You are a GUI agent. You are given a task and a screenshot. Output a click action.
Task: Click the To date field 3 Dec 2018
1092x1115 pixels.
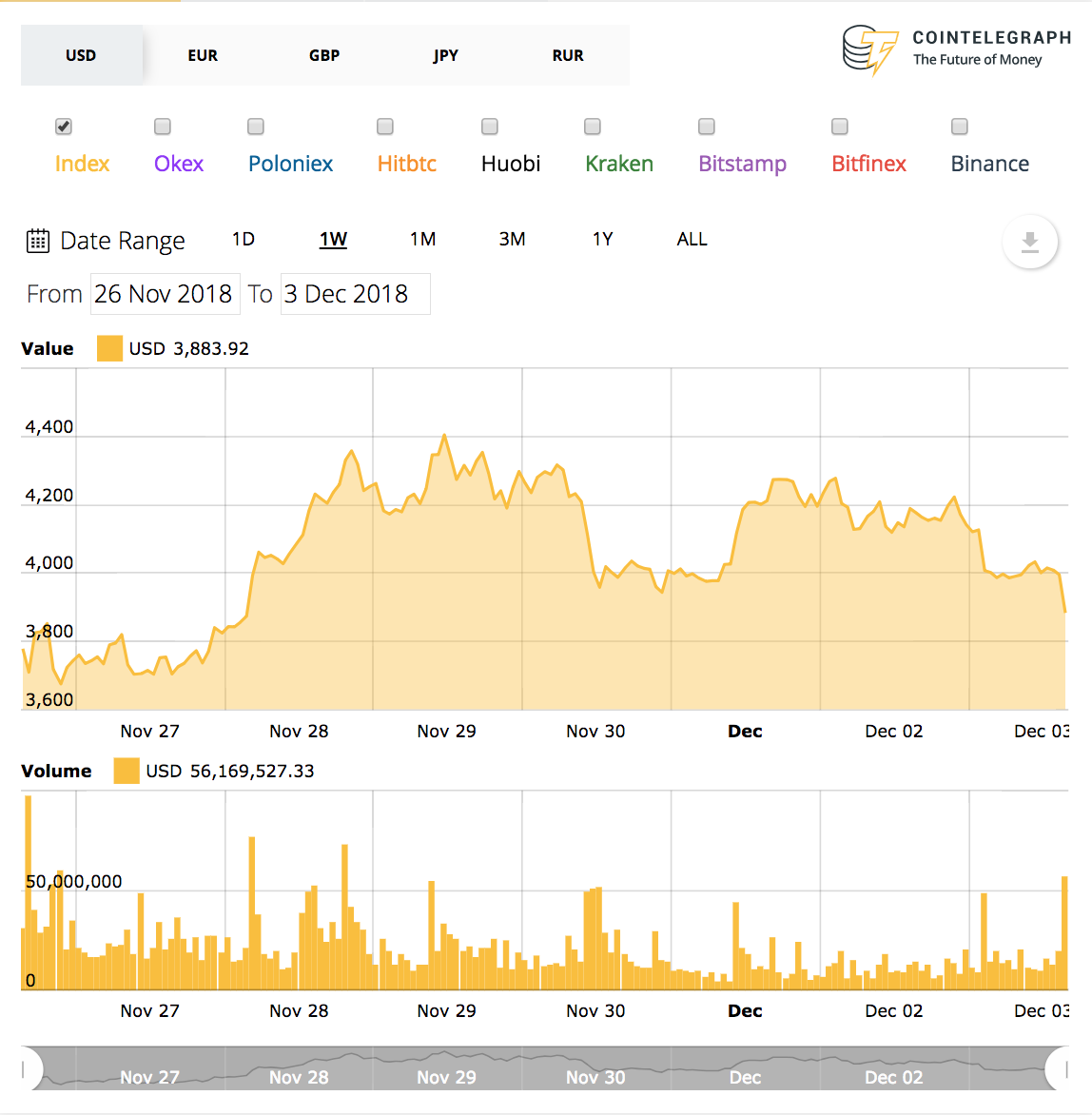356,294
